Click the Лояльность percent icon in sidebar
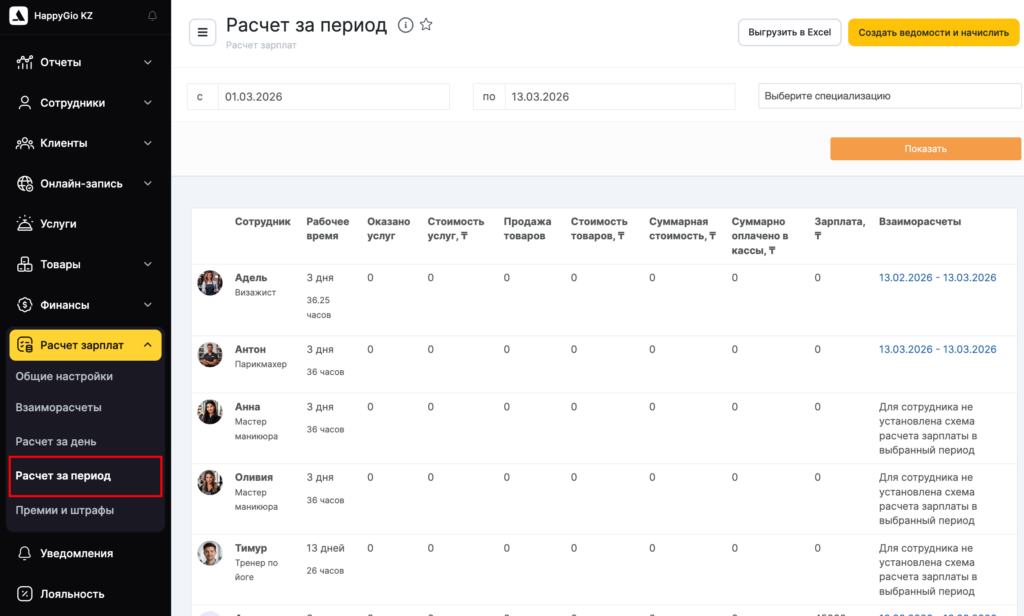This screenshot has width=1024, height=616. [x=25, y=593]
